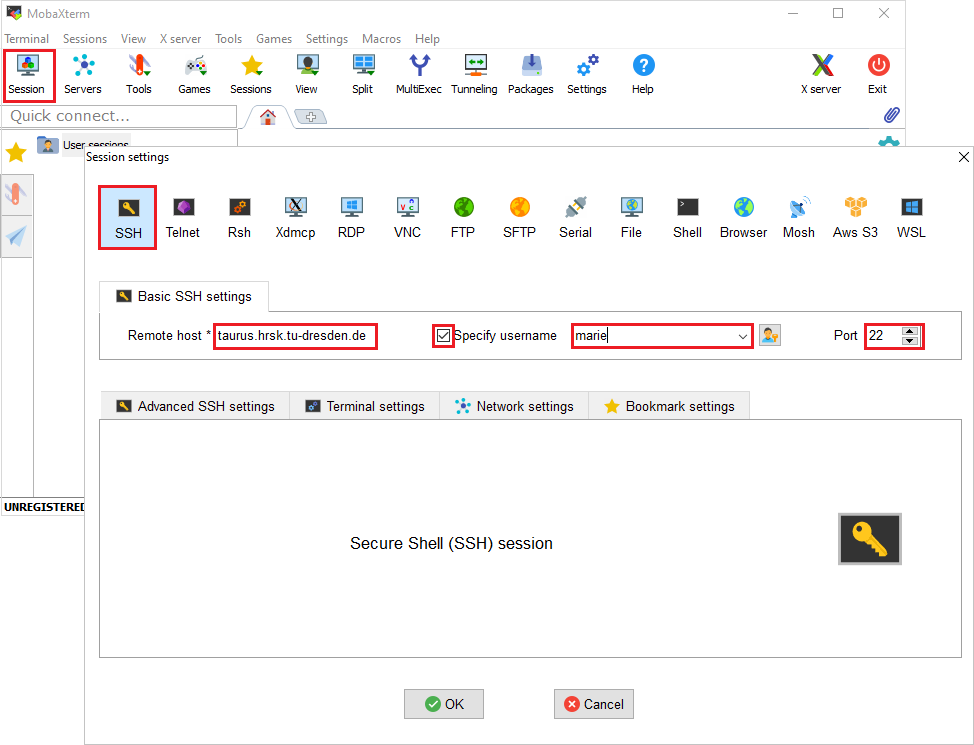Open the Macros menu
The image size is (974, 745).
click(382, 39)
